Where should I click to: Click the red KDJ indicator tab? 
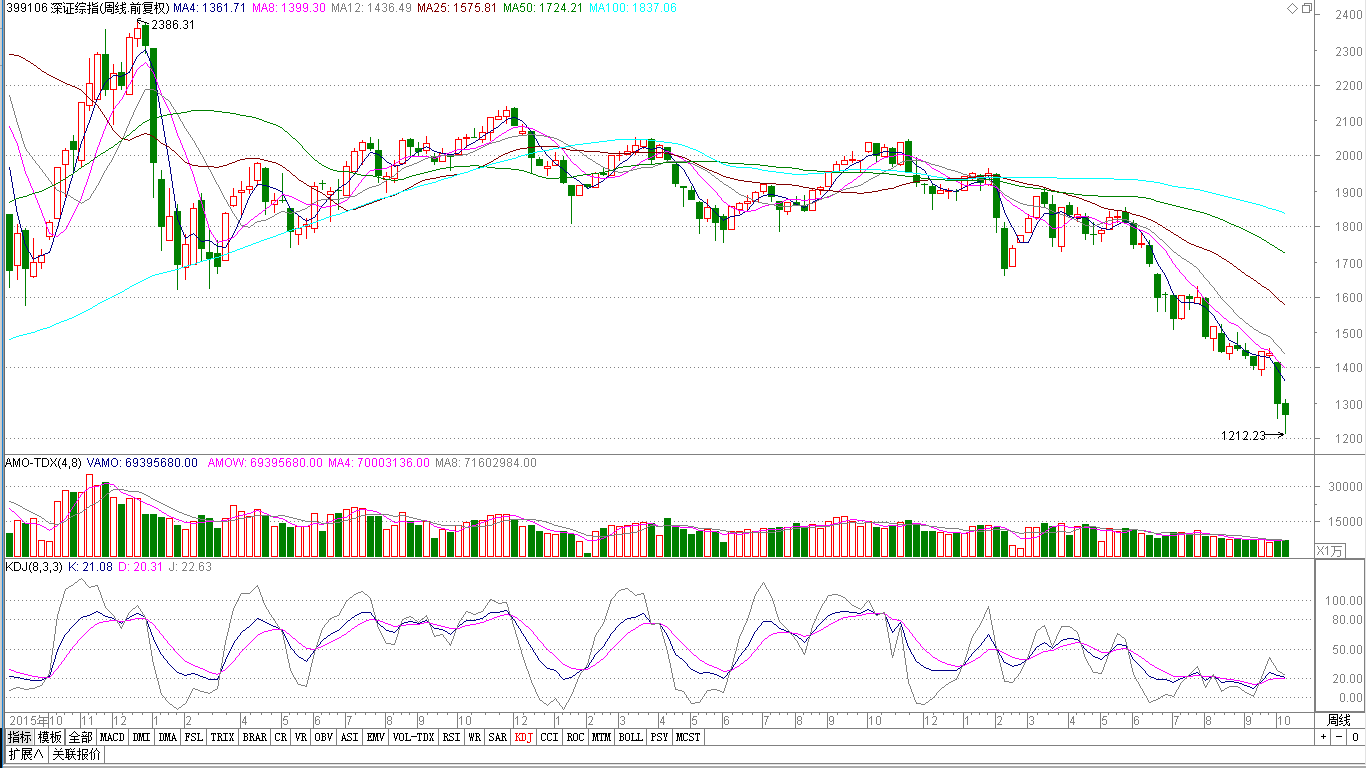524,737
